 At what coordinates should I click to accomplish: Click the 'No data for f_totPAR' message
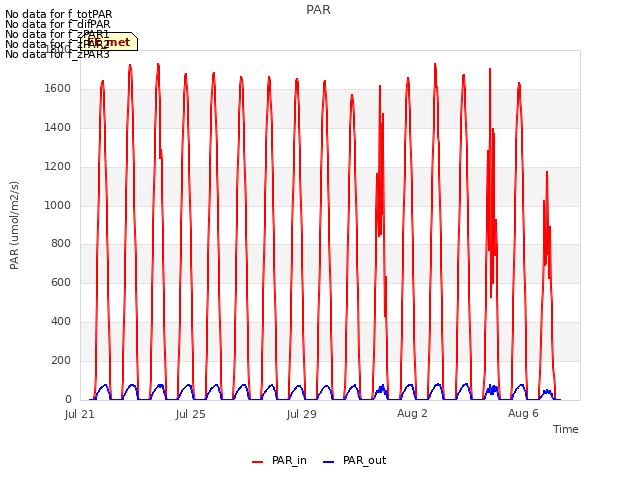coord(58,14)
